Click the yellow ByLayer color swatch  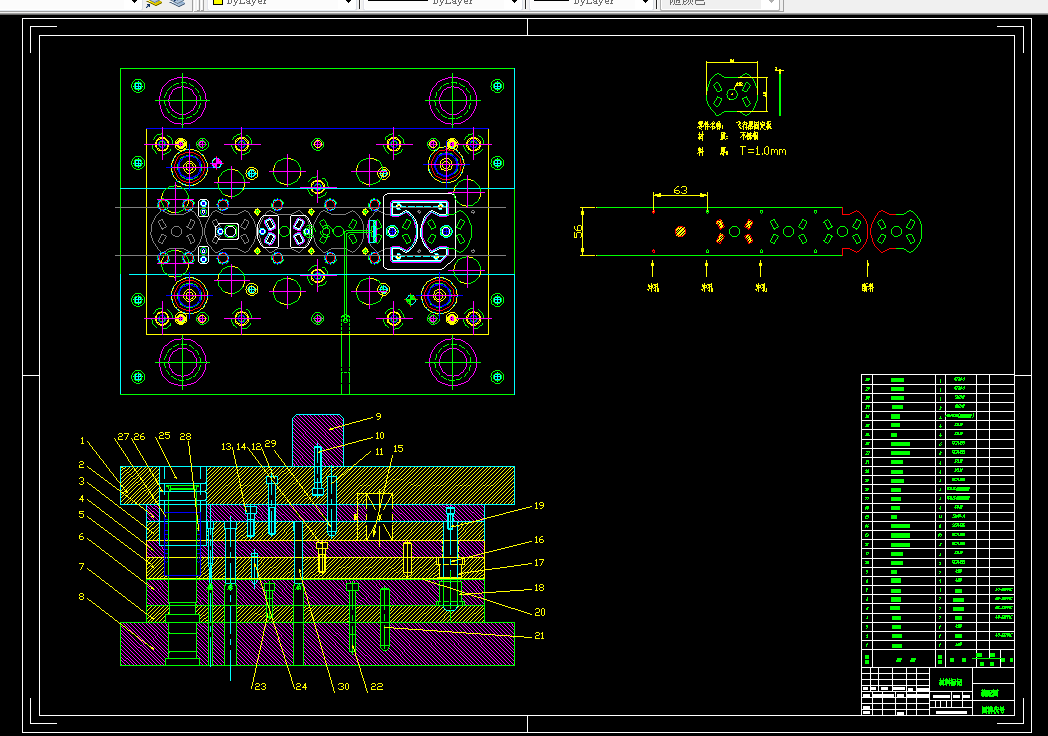click(x=217, y=3)
